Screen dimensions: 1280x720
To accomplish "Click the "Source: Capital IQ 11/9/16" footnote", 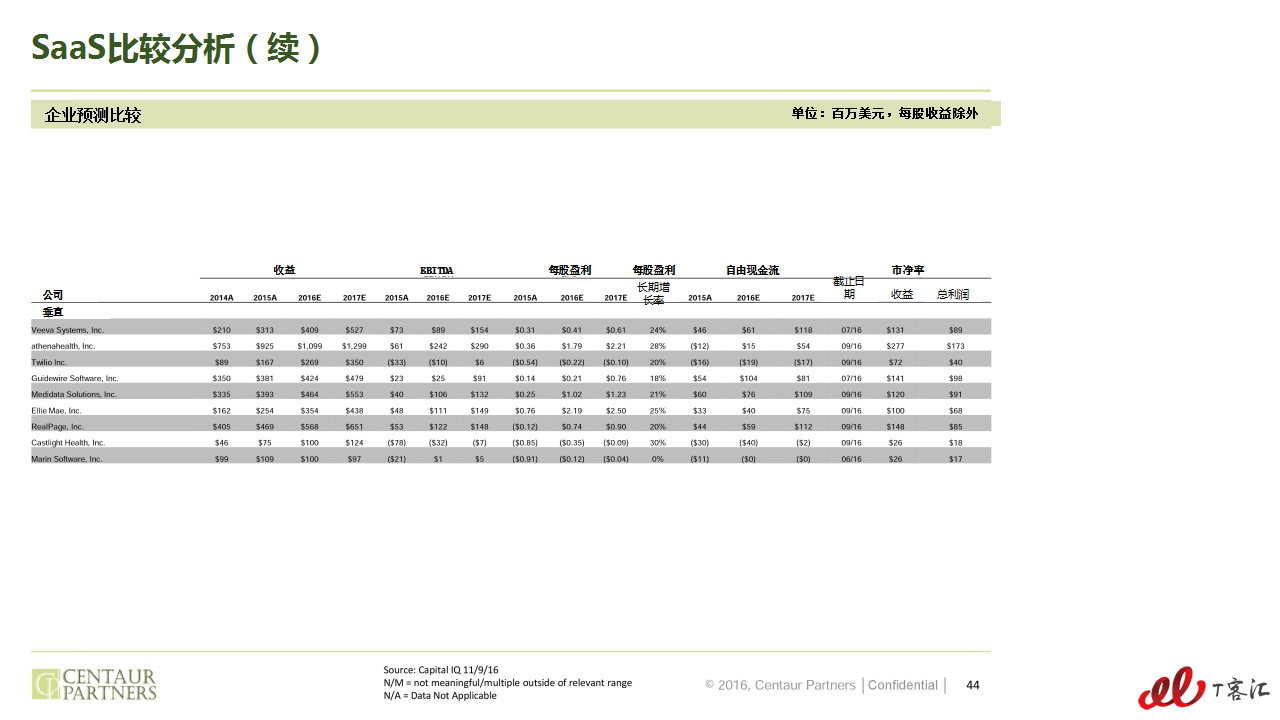I will [441, 670].
